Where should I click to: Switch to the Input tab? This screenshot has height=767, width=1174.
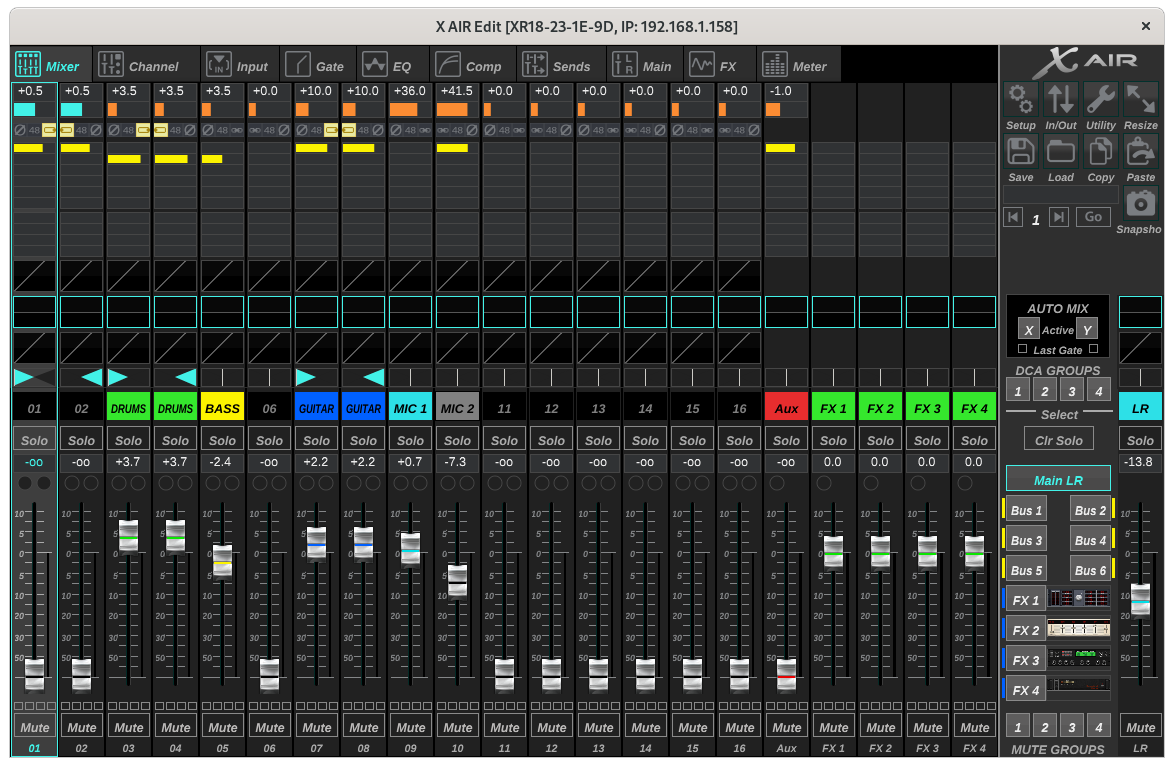point(240,65)
